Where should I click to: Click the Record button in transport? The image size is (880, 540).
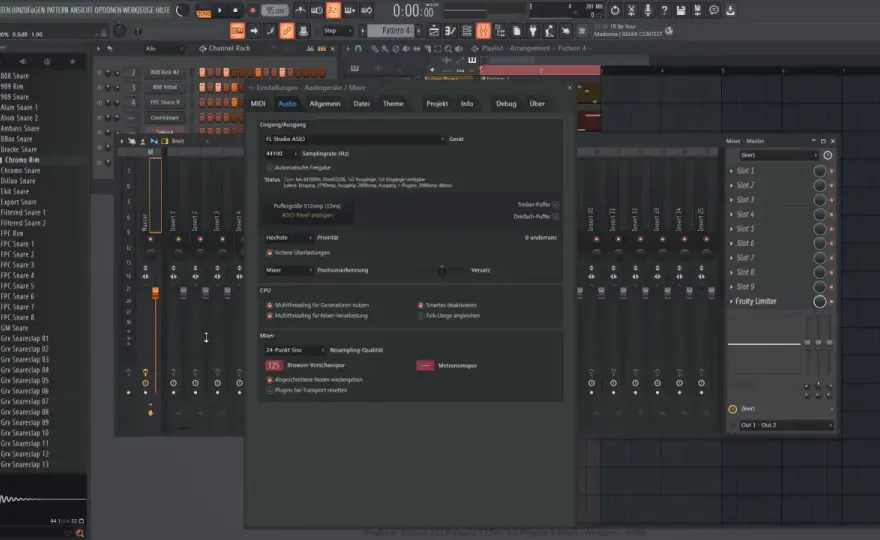pyautogui.click(x=253, y=10)
